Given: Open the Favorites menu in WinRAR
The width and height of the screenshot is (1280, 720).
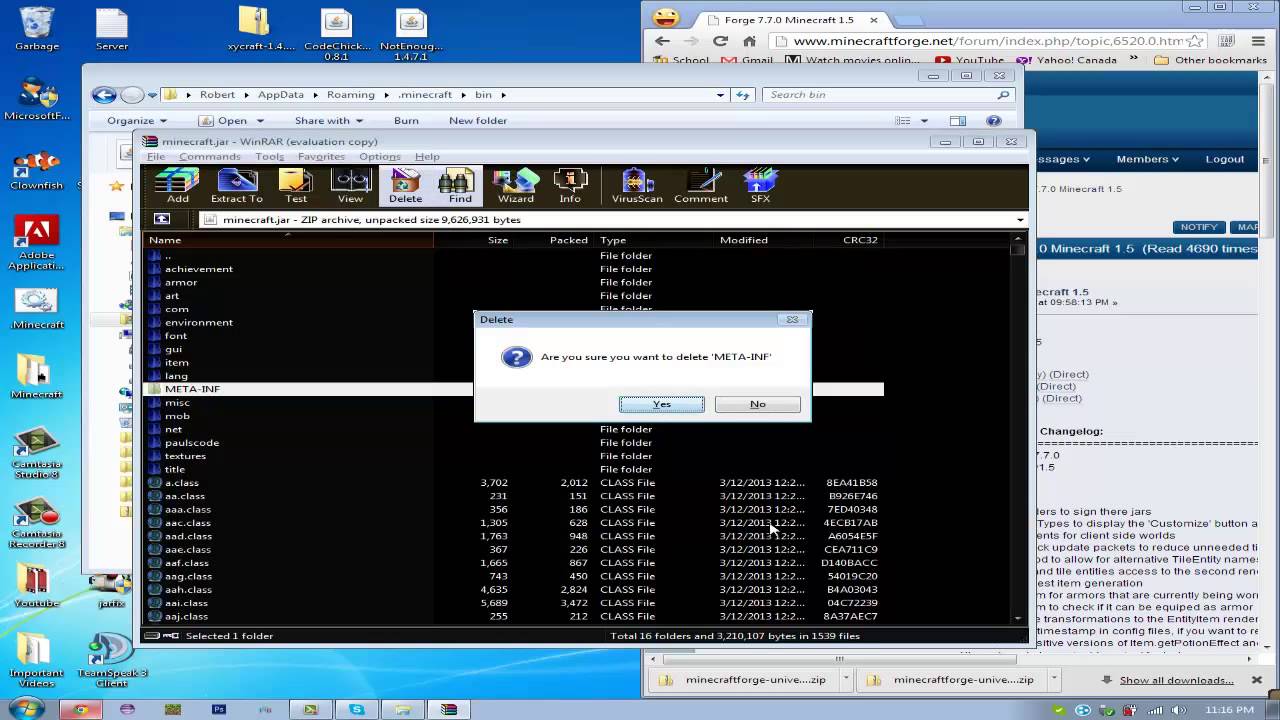Looking at the screenshot, I should pyautogui.click(x=321, y=157).
